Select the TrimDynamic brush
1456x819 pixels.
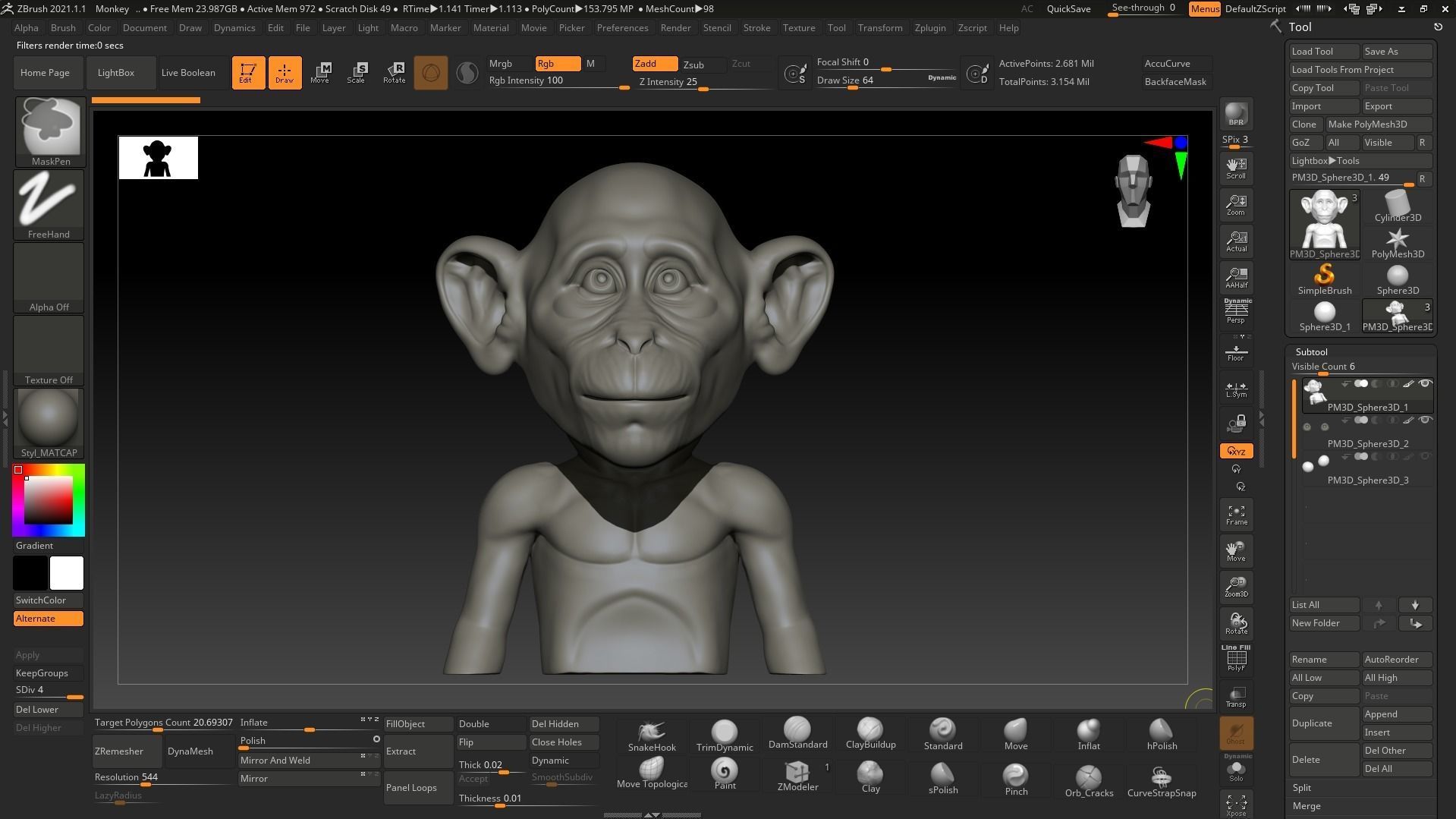tap(725, 736)
